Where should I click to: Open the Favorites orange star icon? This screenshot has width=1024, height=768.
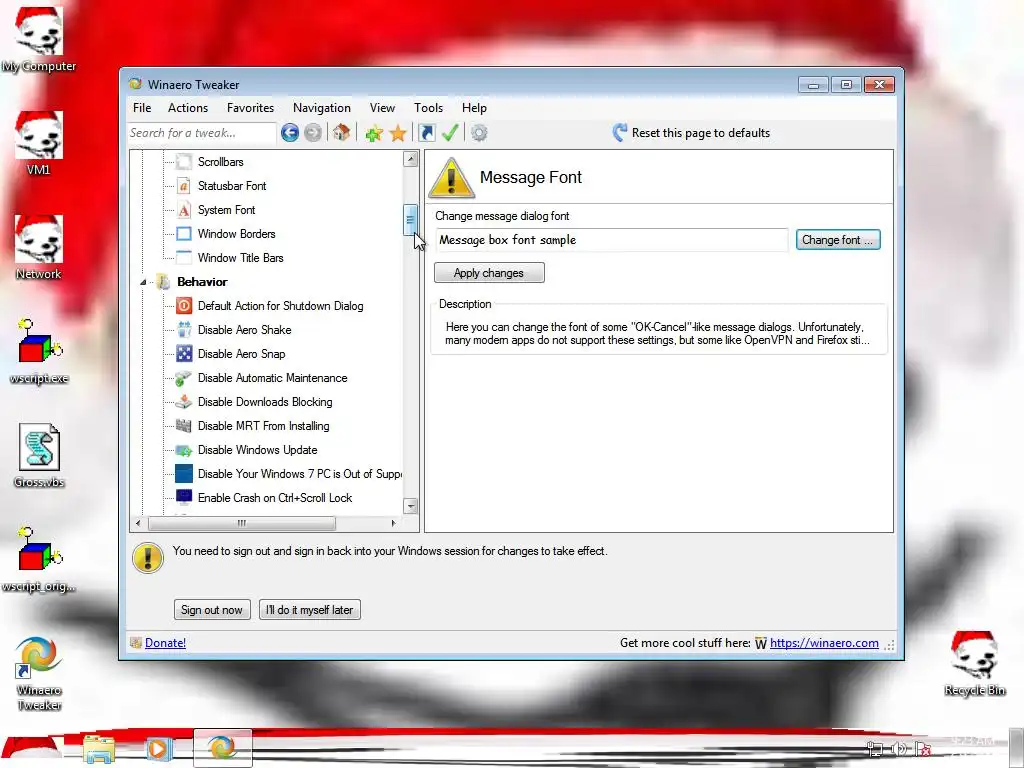pos(398,134)
